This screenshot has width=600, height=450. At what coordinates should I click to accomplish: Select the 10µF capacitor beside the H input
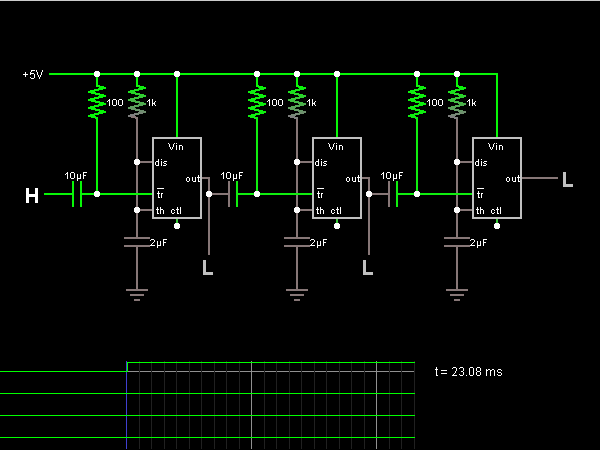tap(77, 194)
